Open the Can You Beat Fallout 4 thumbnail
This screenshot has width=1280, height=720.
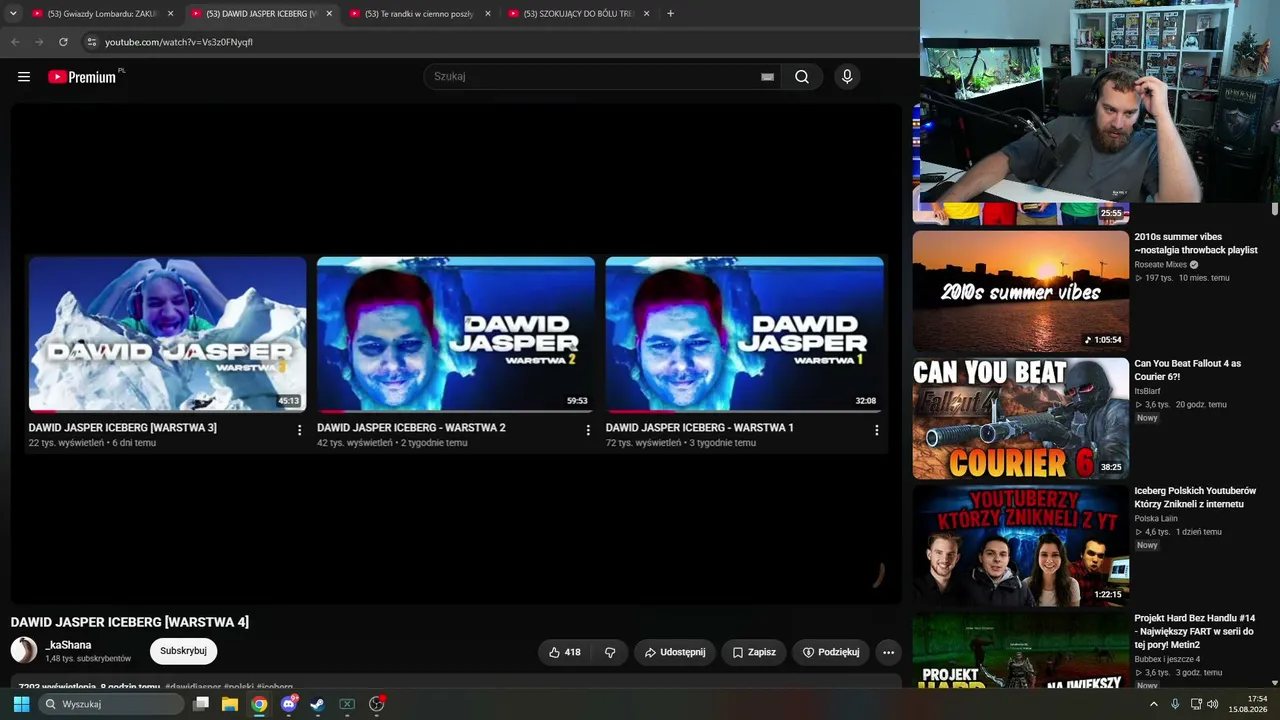1021,418
